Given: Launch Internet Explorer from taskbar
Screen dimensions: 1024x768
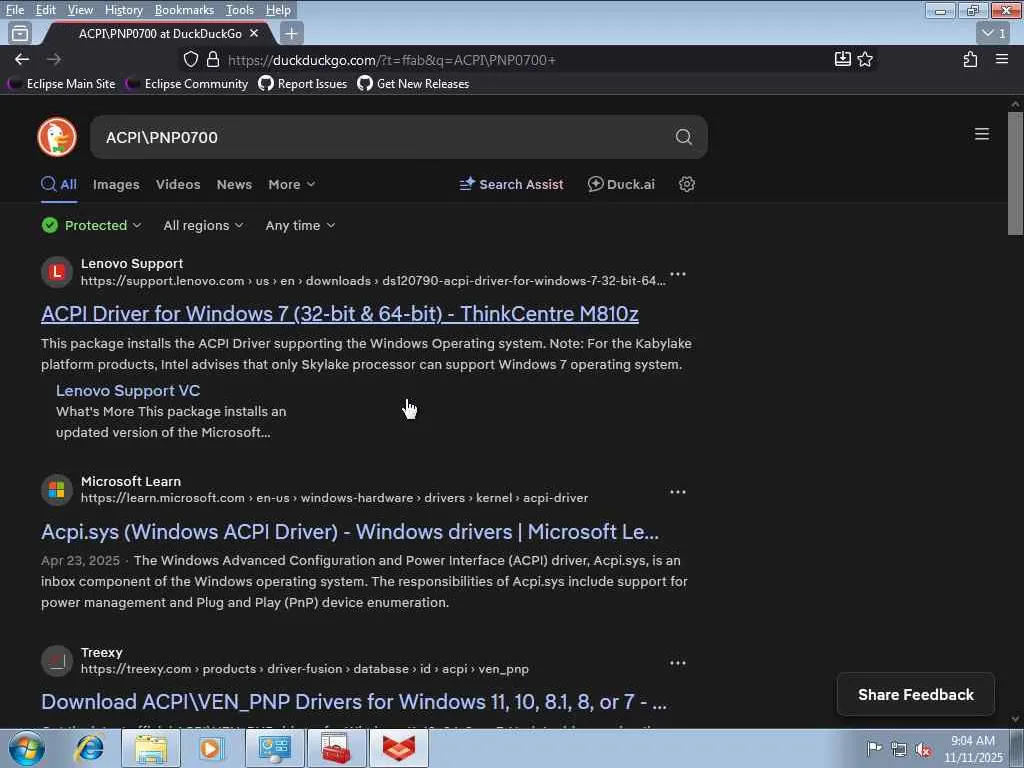Looking at the screenshot, I should point(88,748).
